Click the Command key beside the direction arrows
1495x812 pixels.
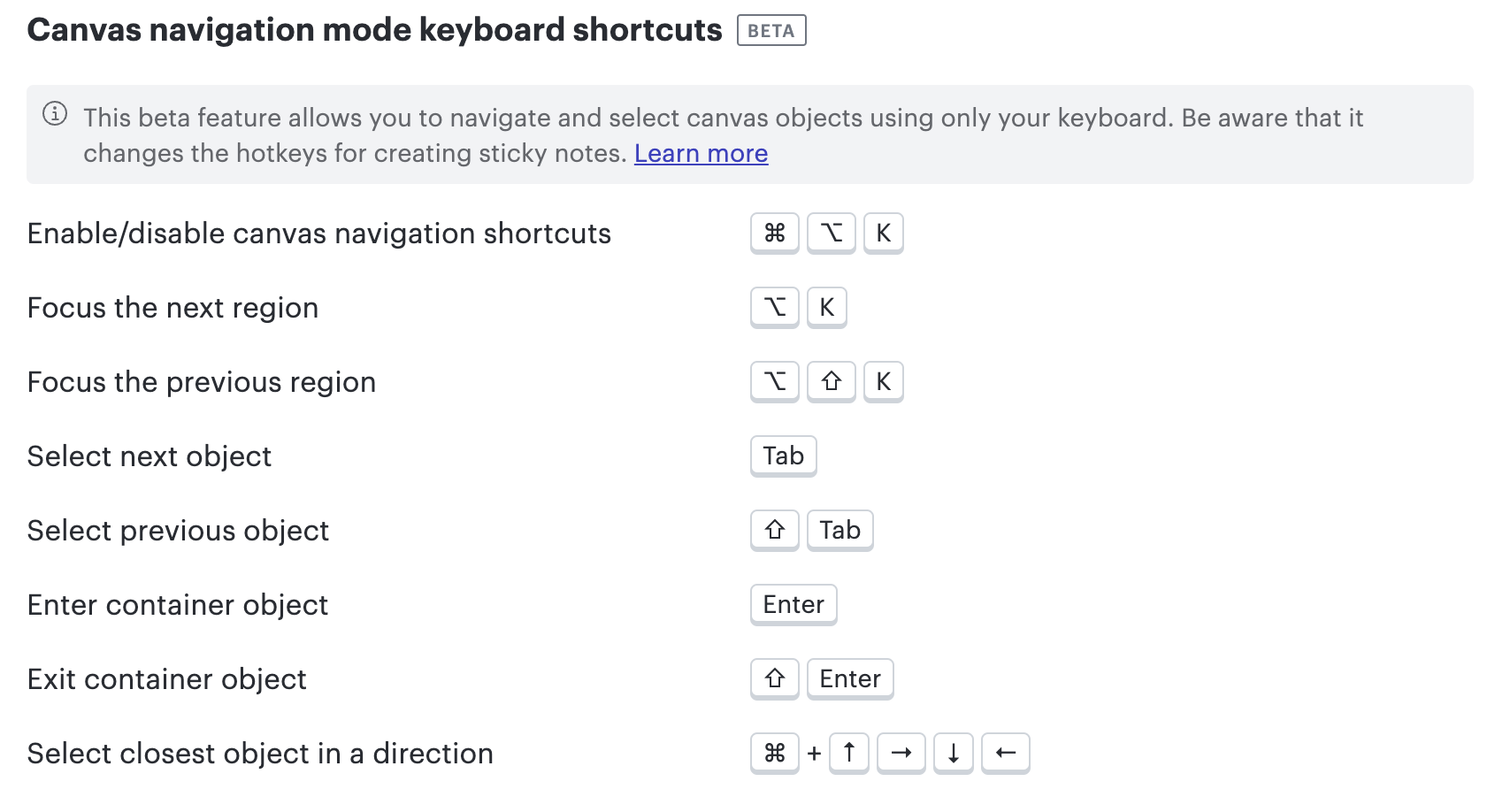(x=774, y=753)
